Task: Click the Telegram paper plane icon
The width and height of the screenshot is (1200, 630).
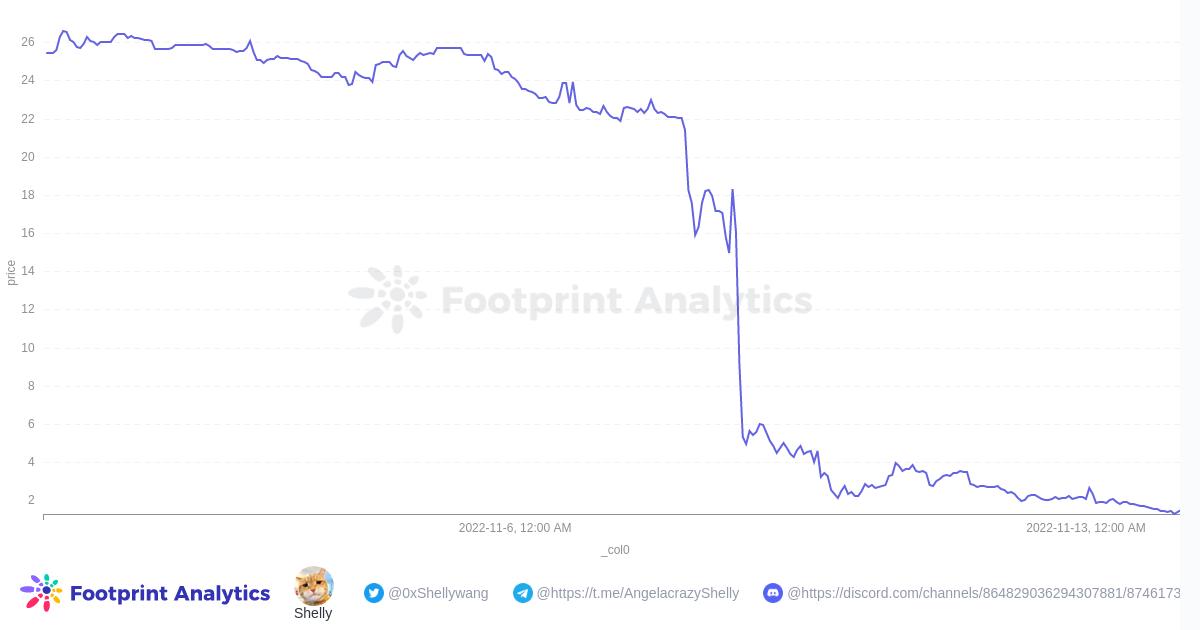Action: (x=523, y=593)
